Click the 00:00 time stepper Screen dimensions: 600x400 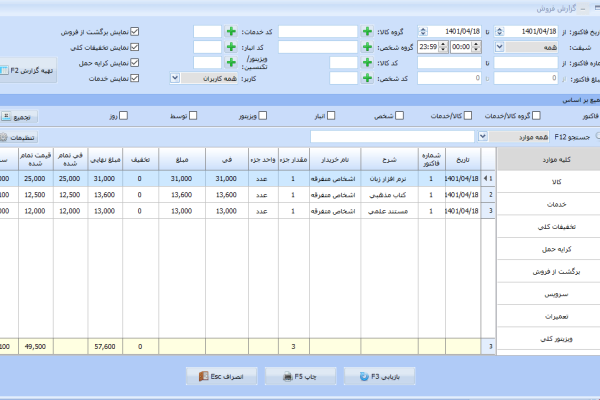pos(476,47)
